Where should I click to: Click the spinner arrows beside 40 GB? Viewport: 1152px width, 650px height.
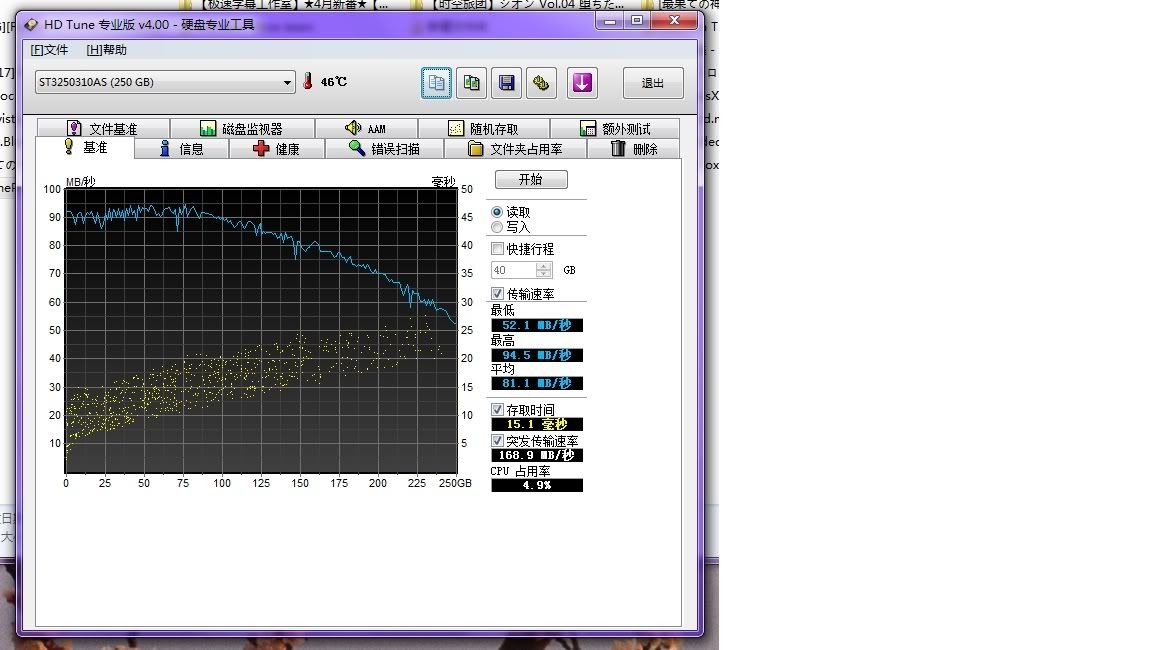[x=544, y=270]
